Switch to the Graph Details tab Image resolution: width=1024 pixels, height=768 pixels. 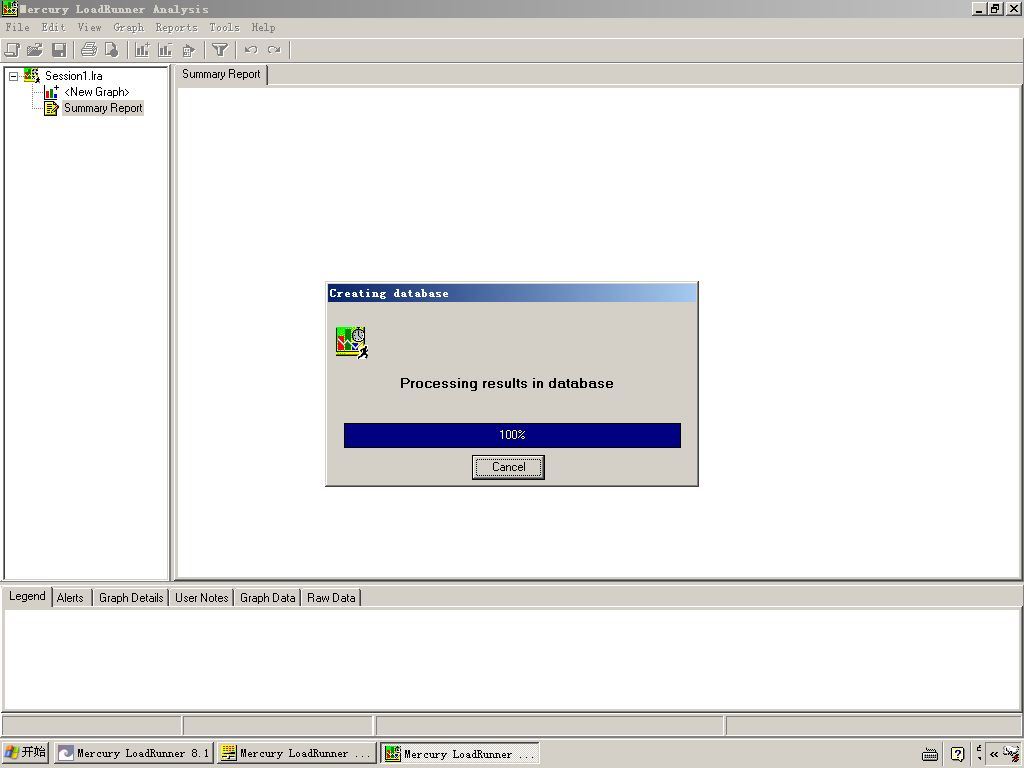[131, 598]
